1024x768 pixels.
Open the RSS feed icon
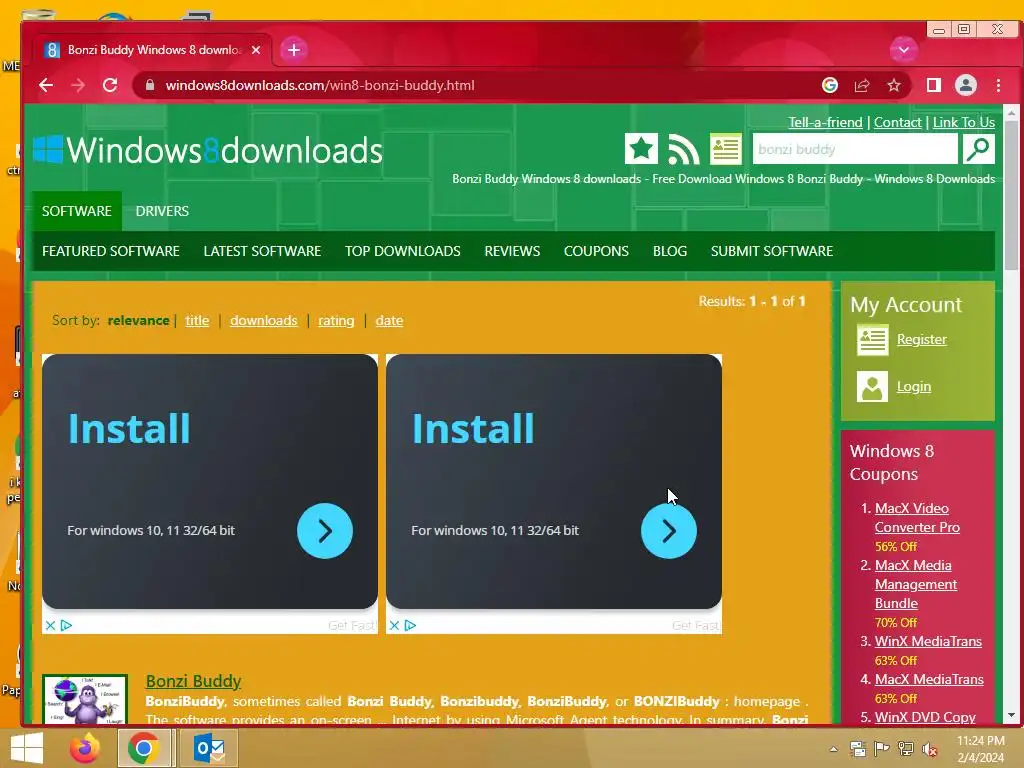tap(683, 150)
